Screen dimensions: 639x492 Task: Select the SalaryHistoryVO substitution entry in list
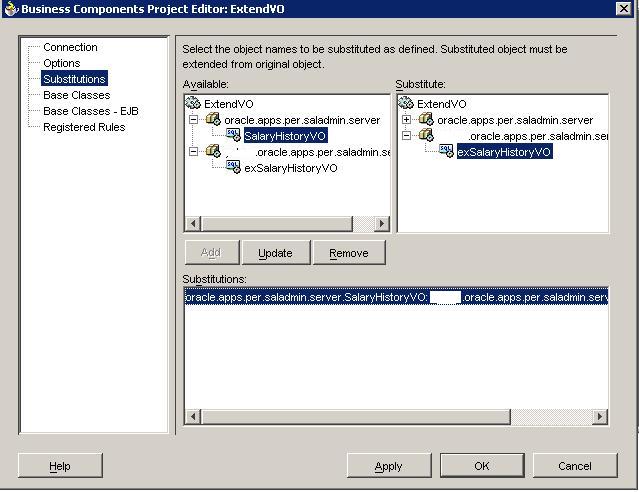396,297
